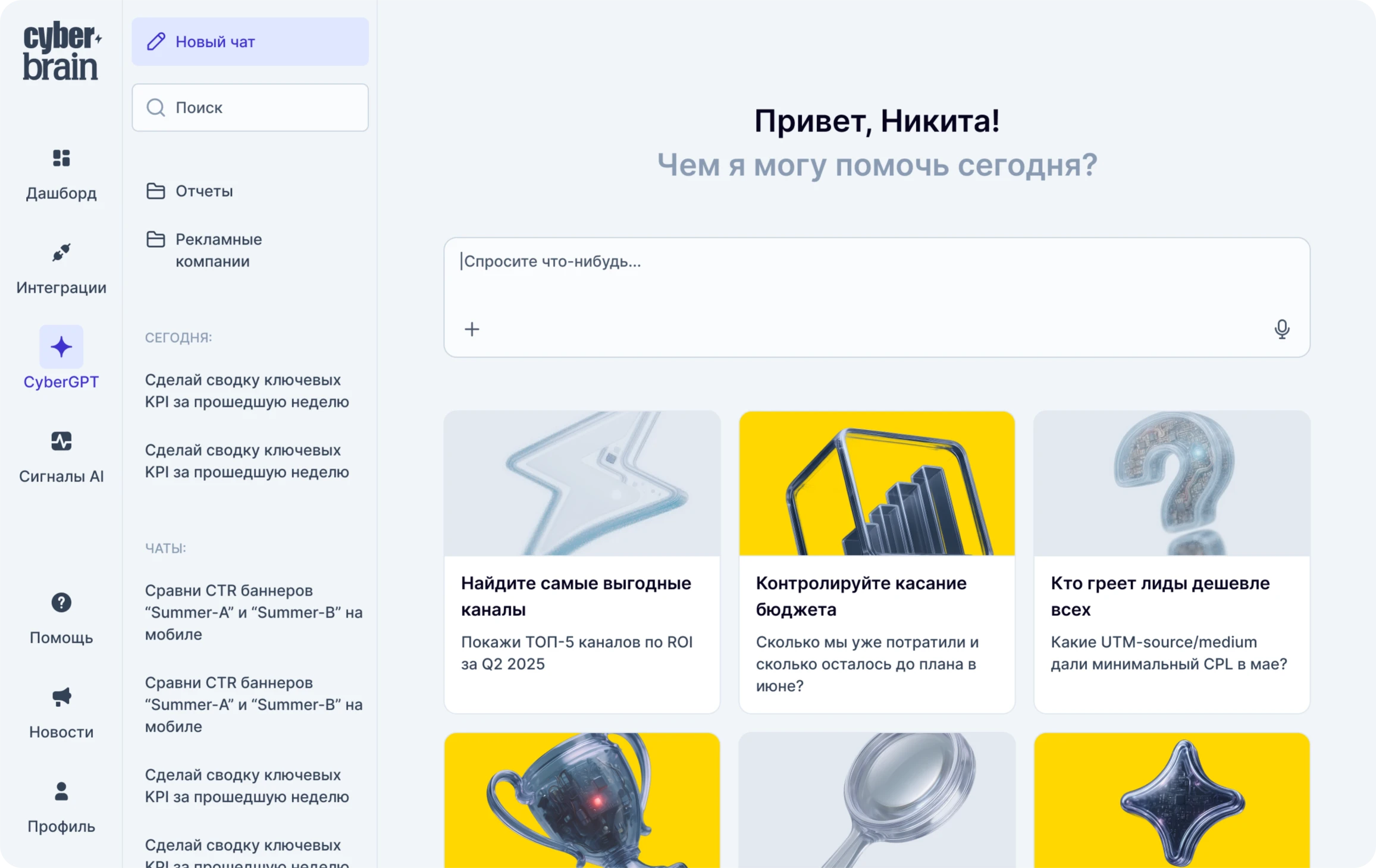Click the plus icon to attach content
Viewport: 1376px width, 868px height.
(472, 329)
